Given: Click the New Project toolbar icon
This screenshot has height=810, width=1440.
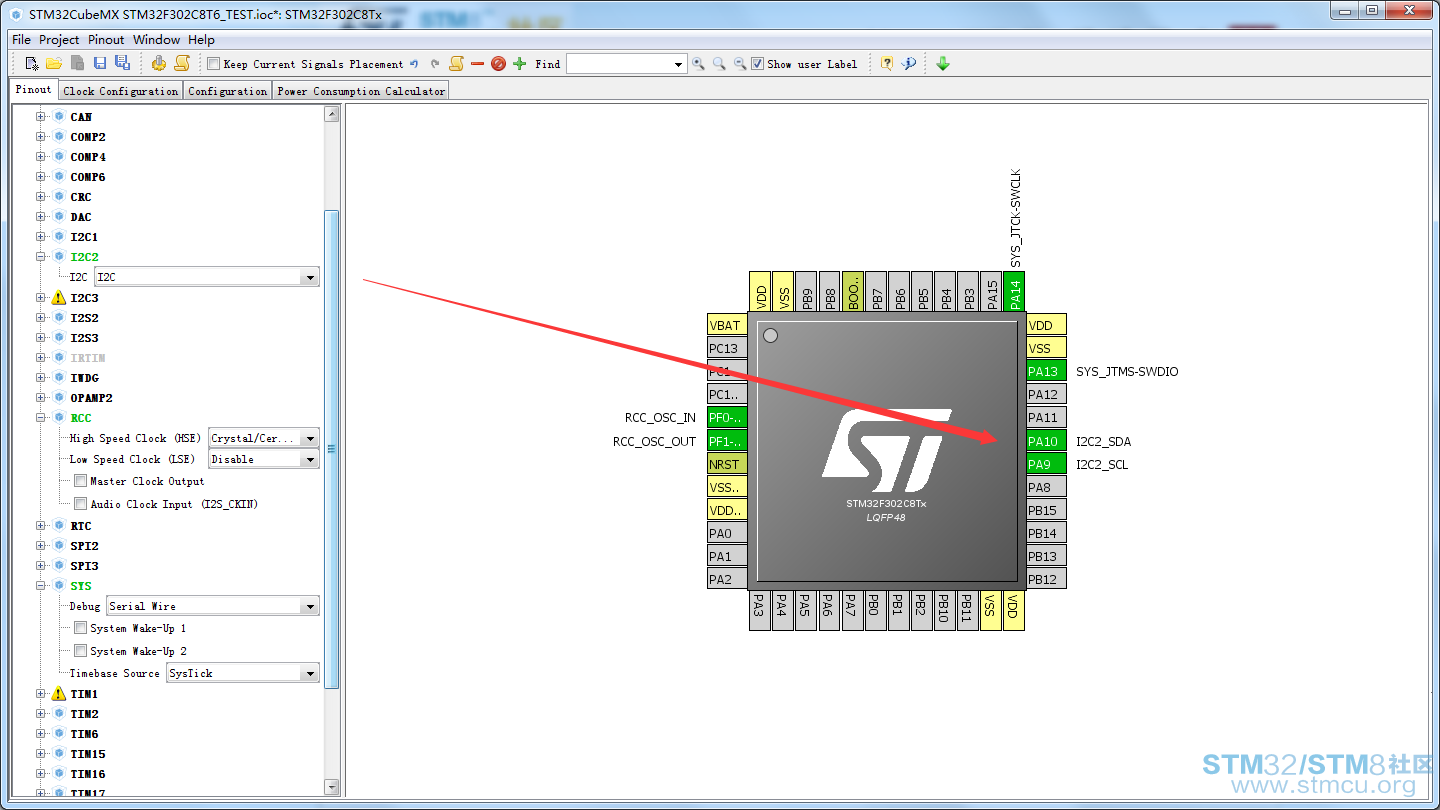Looking at the screenshot, I should pos(32,64).
